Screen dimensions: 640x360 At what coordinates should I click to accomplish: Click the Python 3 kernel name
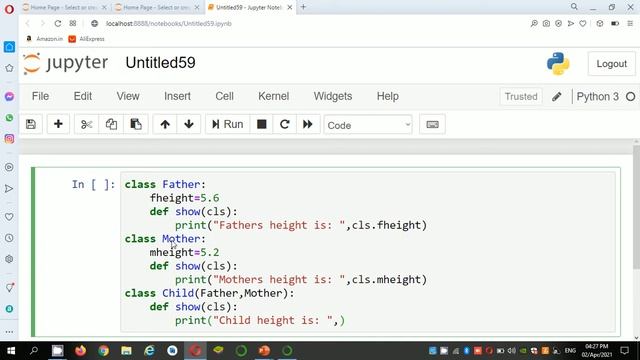click(598, 97)
